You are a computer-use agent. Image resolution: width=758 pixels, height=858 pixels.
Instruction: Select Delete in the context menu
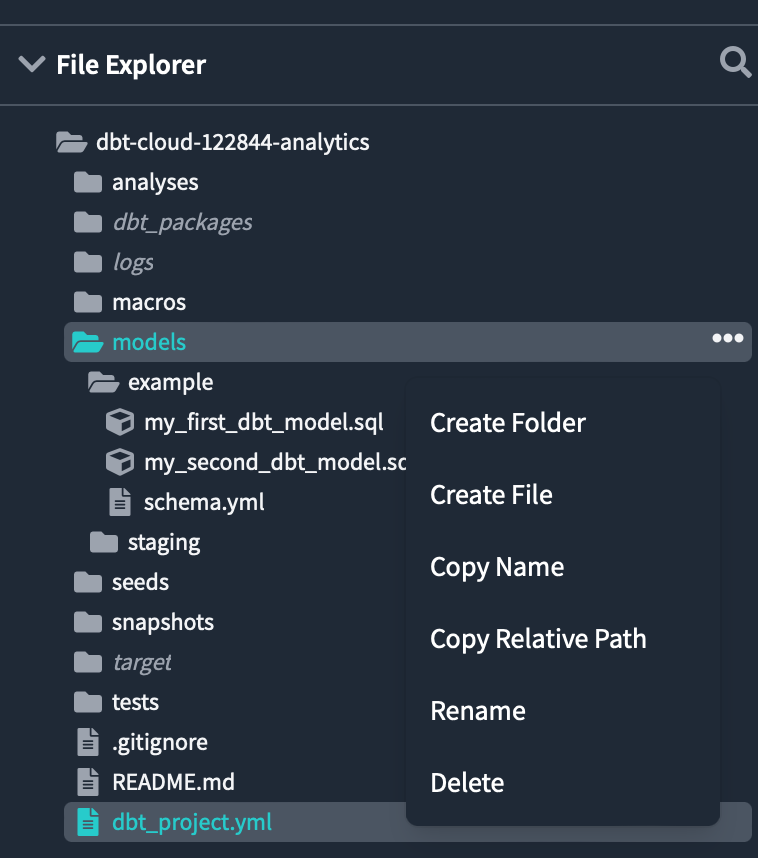click(467, 783)
